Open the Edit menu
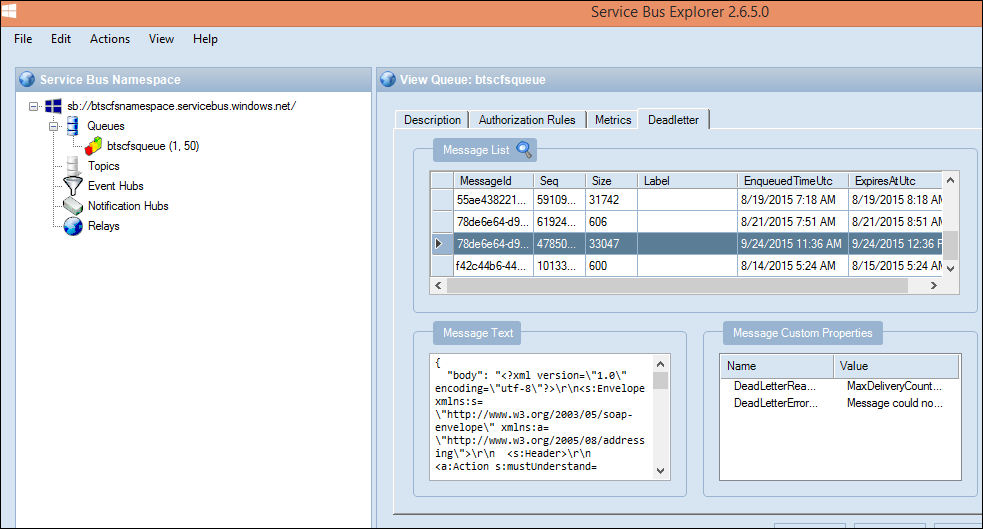983x529 pixels. coord(61,39)
